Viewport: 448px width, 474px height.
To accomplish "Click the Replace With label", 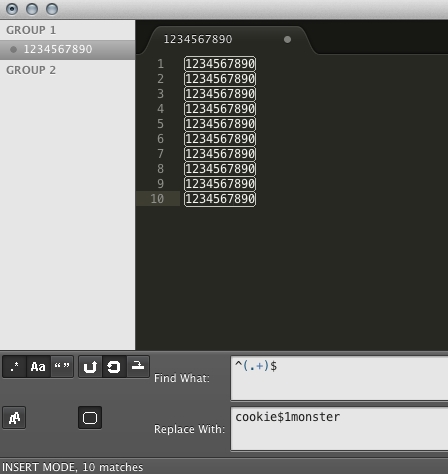I will pyautogui.click(x=189, y=429).
